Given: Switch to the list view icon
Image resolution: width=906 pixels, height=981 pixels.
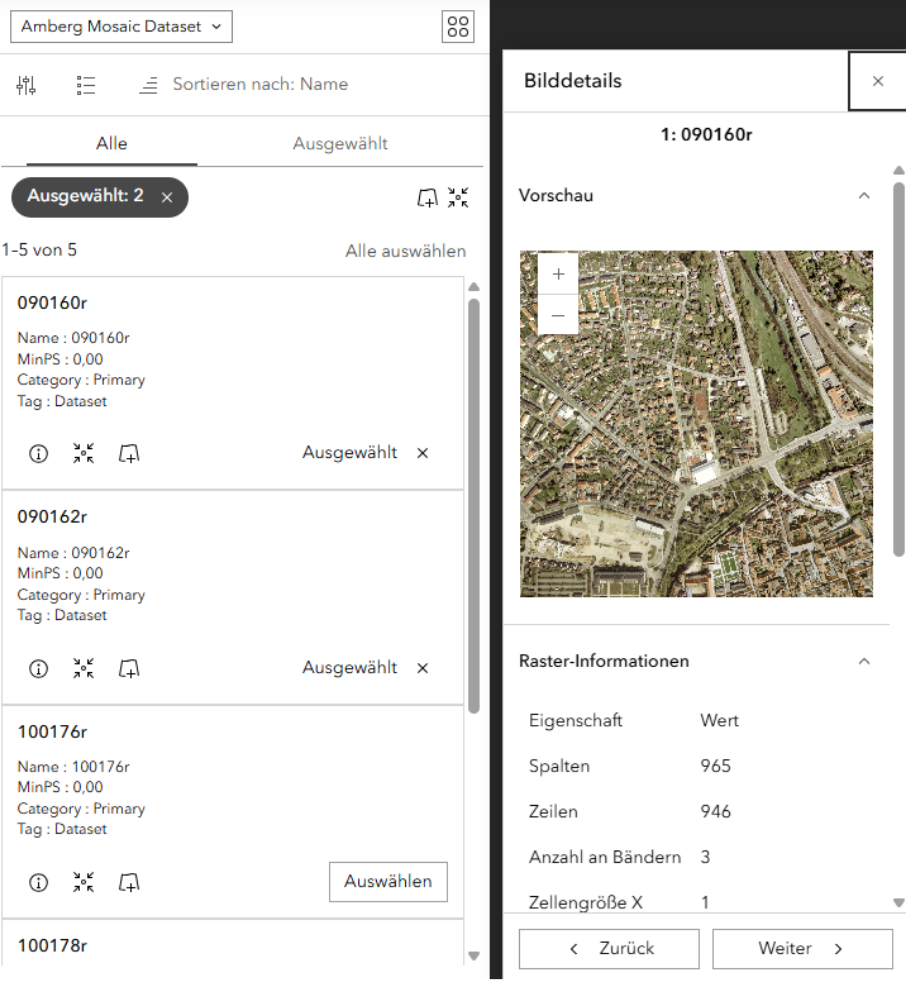Looking at the screenshot, I should click(x=86, y=85).
